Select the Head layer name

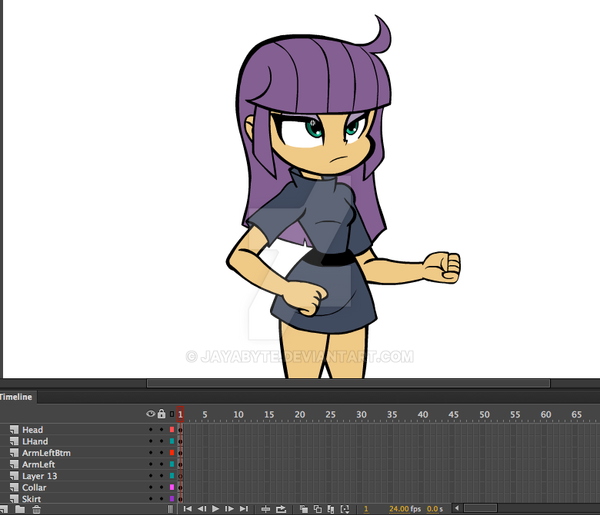33,430
